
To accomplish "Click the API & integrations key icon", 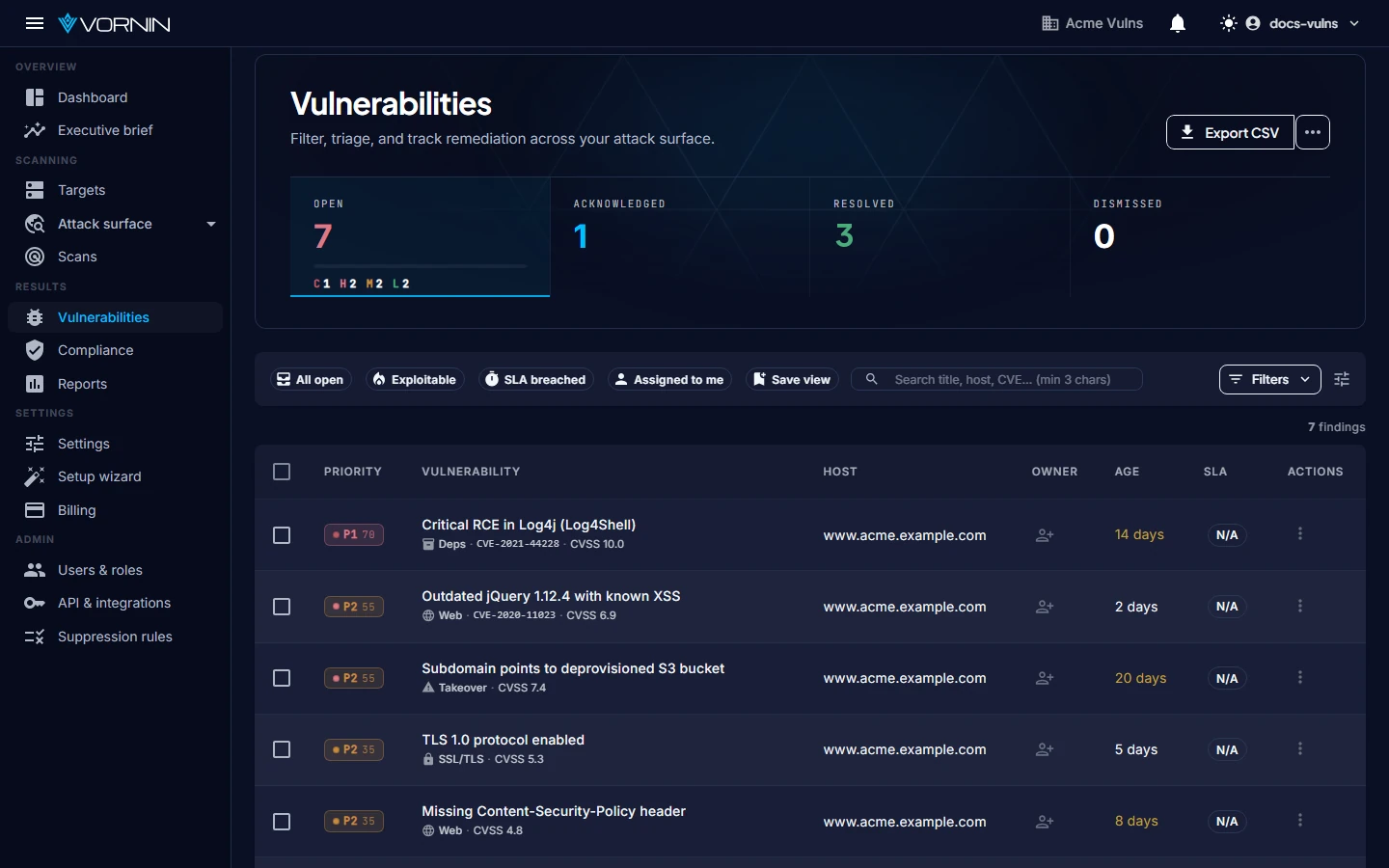I will [35, 603].
